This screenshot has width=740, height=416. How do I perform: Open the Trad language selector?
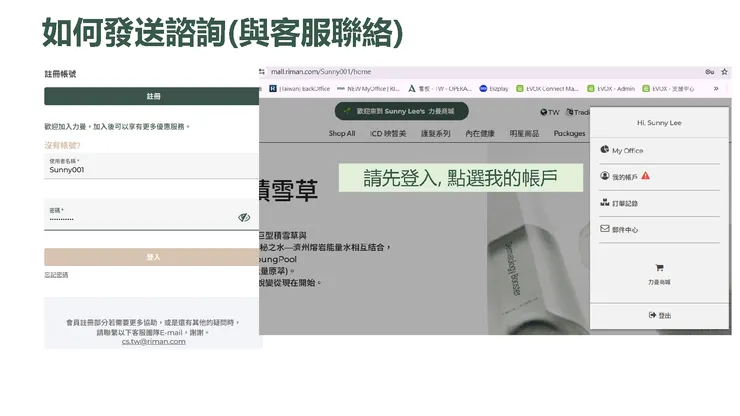578,112
